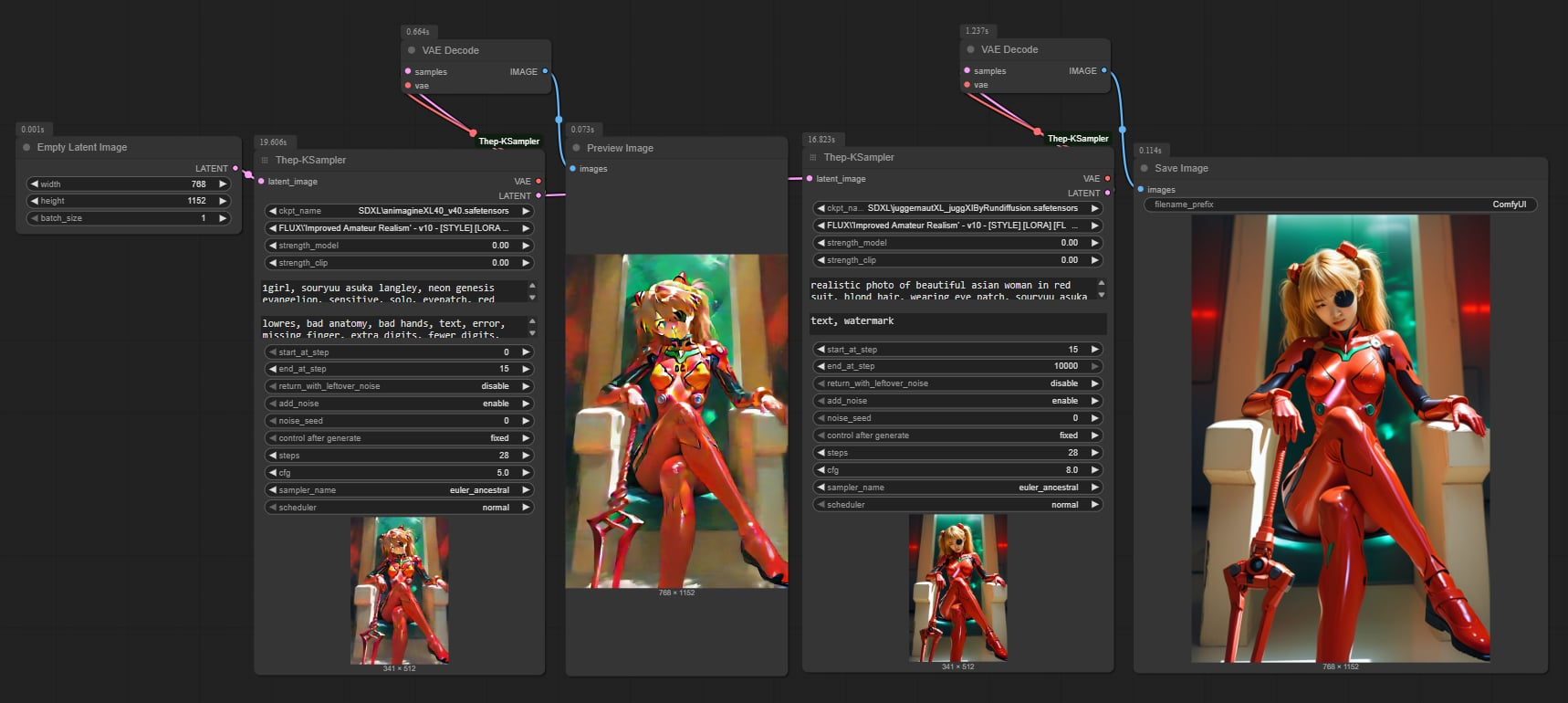Toggle return_with_leftover_noise in the juggernautXL KSampler
The image size is (1568, 703).
957,383
